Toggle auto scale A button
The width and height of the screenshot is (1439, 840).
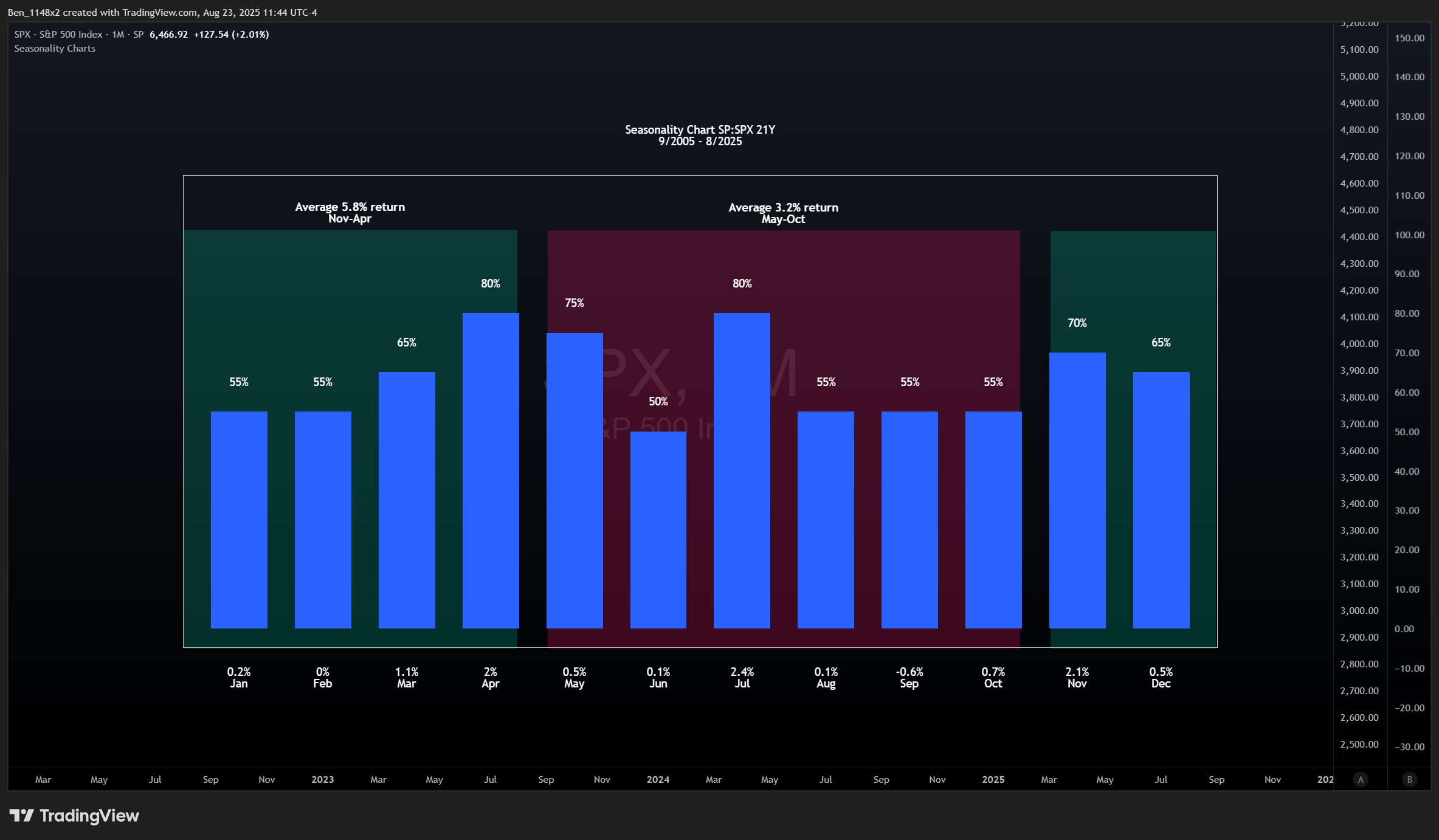[1361, 779]
